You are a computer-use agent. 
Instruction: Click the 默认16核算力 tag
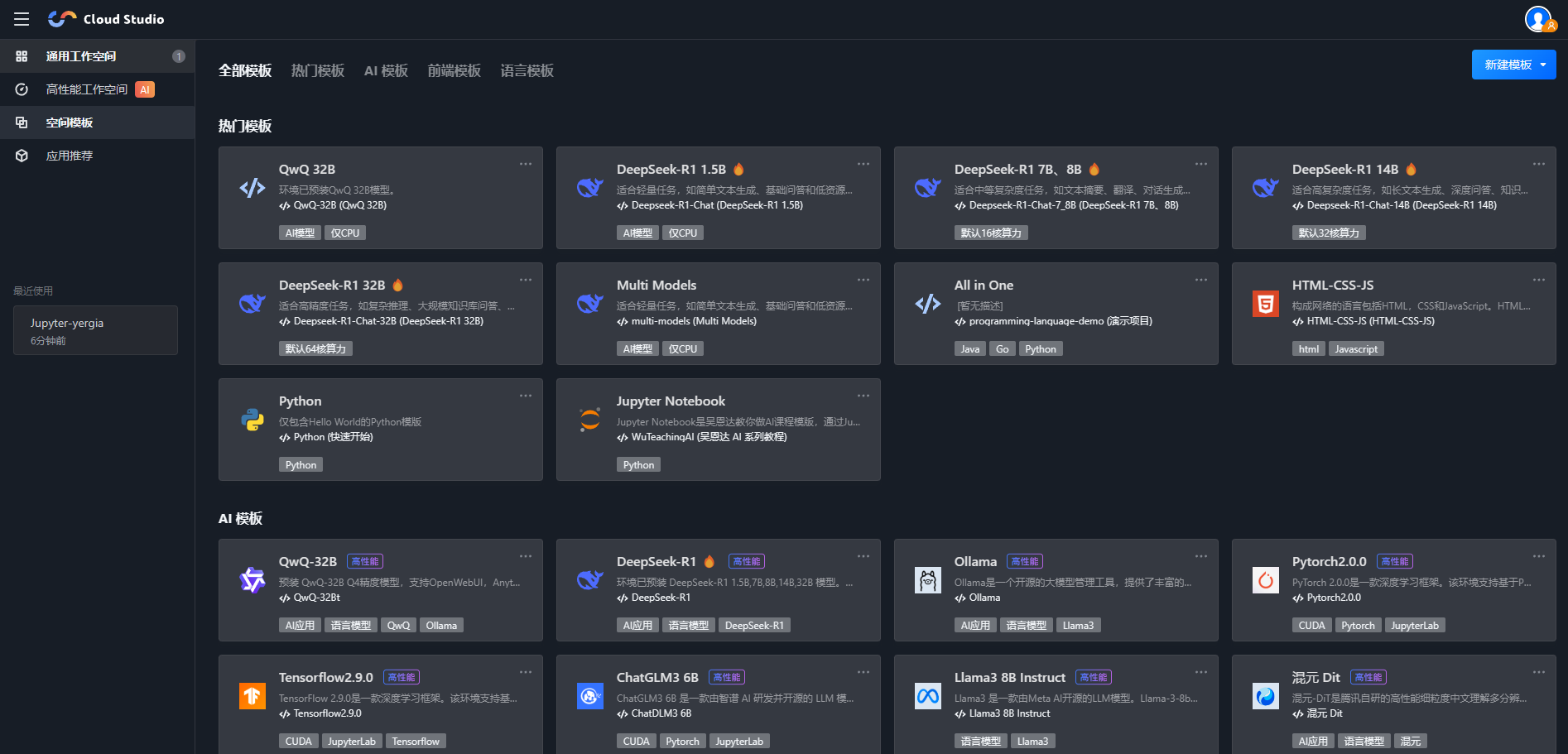[991, 233]
